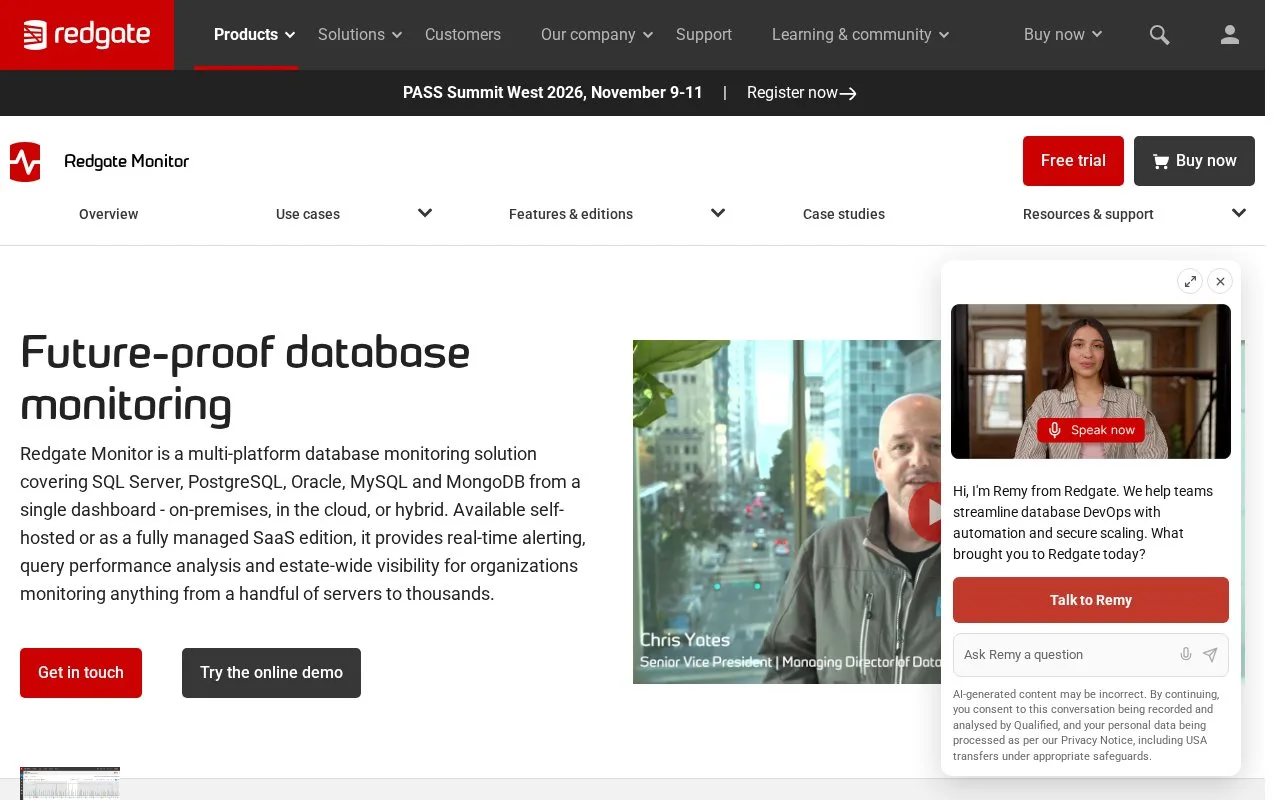Expand the Features & editions chevron
The width and height of the screenshot is (1280, 800).
click(718, 213)
